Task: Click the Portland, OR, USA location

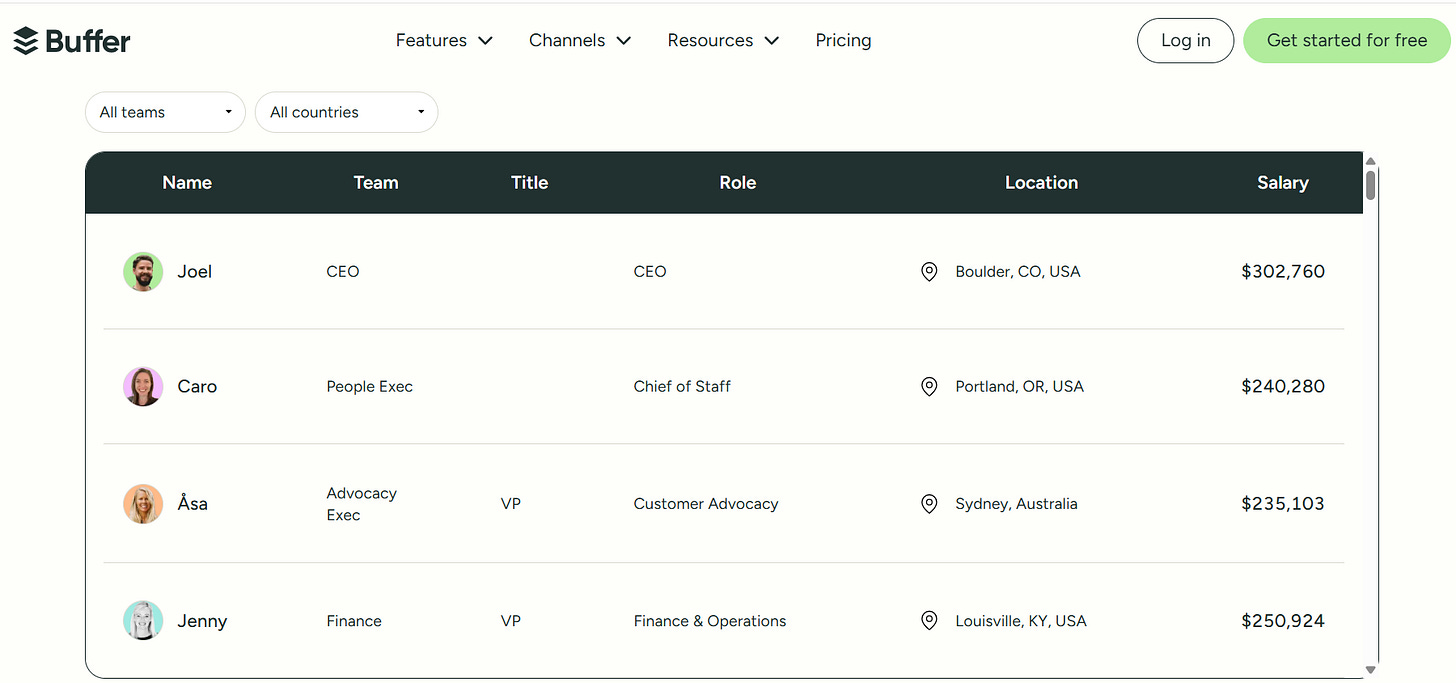Action: [1019, 387]
